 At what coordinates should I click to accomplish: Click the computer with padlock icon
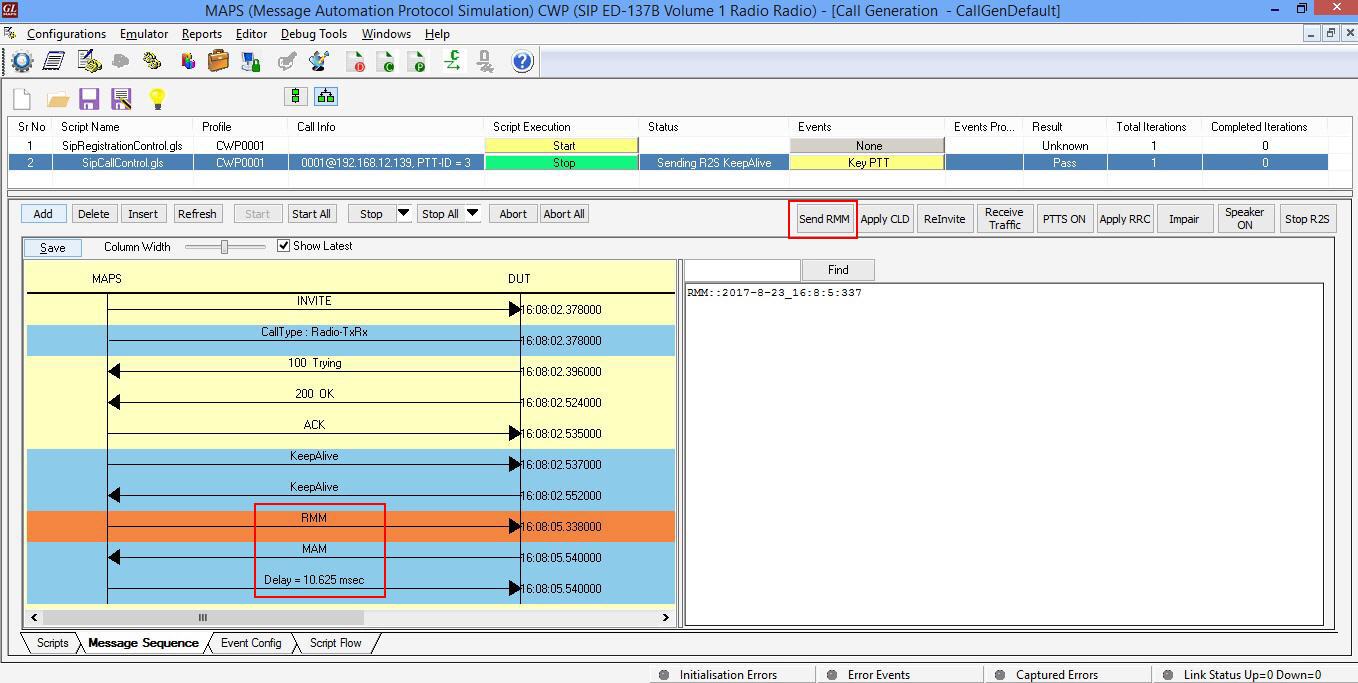(x=251, y=62)
